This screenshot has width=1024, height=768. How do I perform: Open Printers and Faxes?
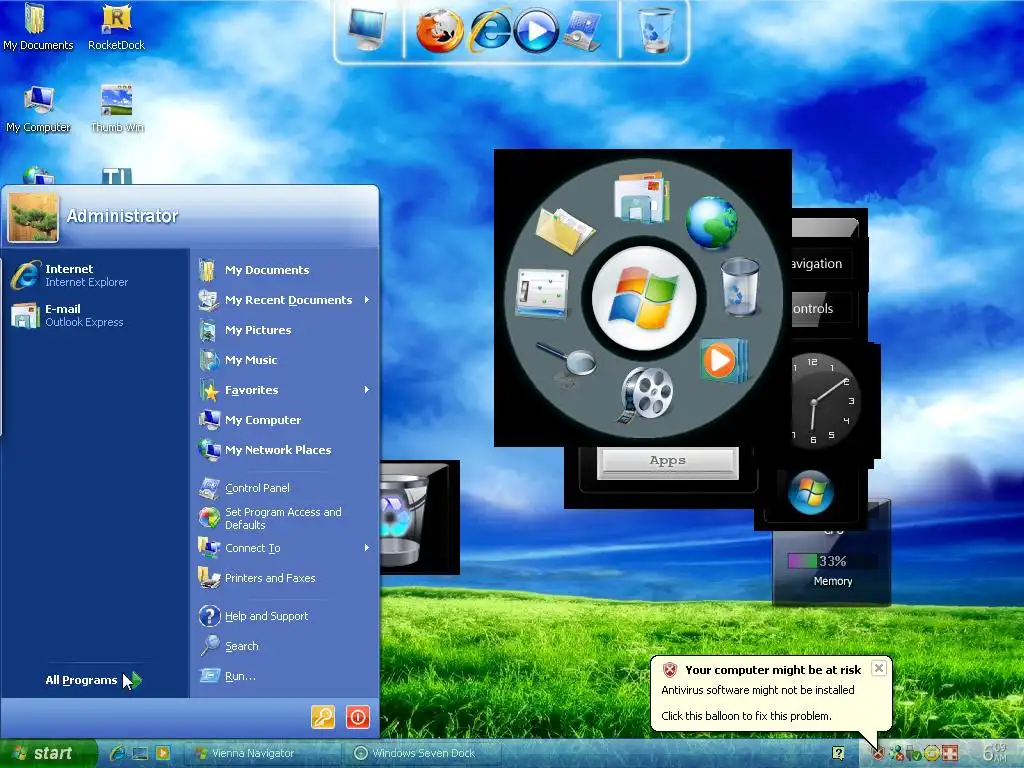point(284,578)
